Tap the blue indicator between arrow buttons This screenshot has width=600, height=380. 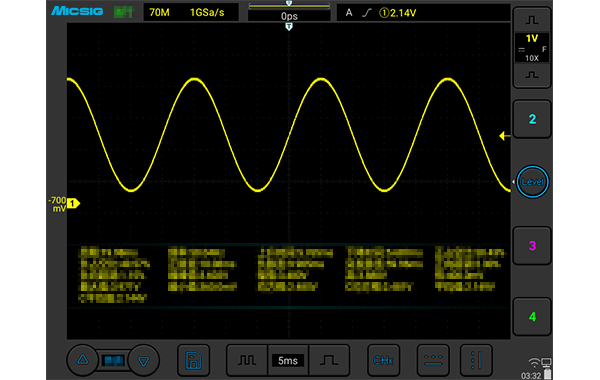click(114, 360)
